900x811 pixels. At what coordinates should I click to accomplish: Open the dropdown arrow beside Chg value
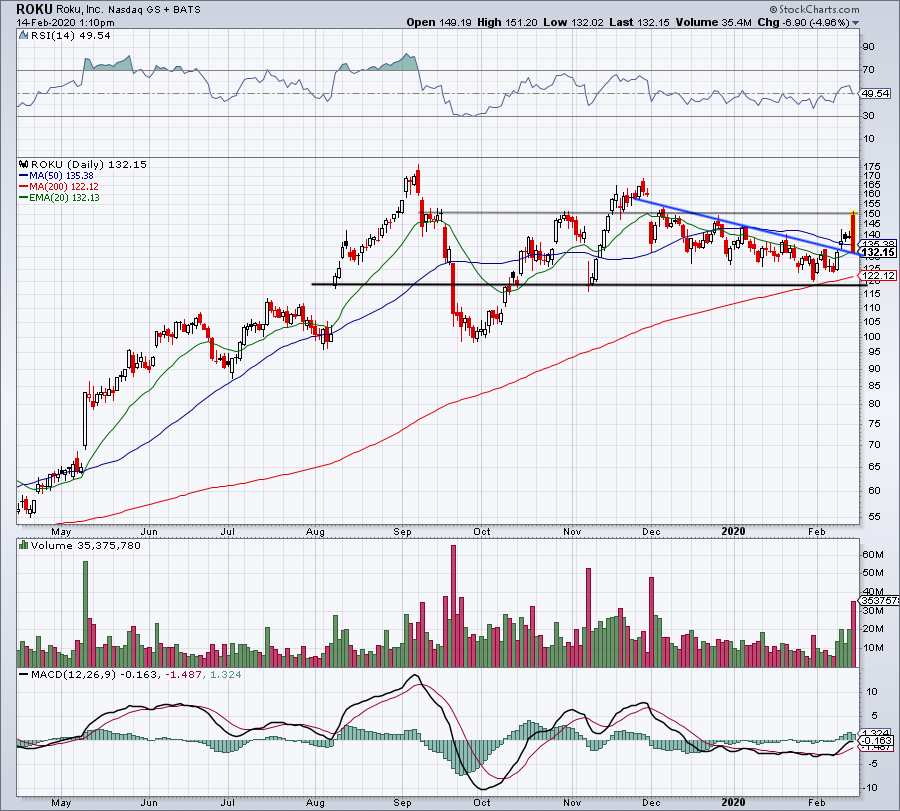tap(856, 23)
